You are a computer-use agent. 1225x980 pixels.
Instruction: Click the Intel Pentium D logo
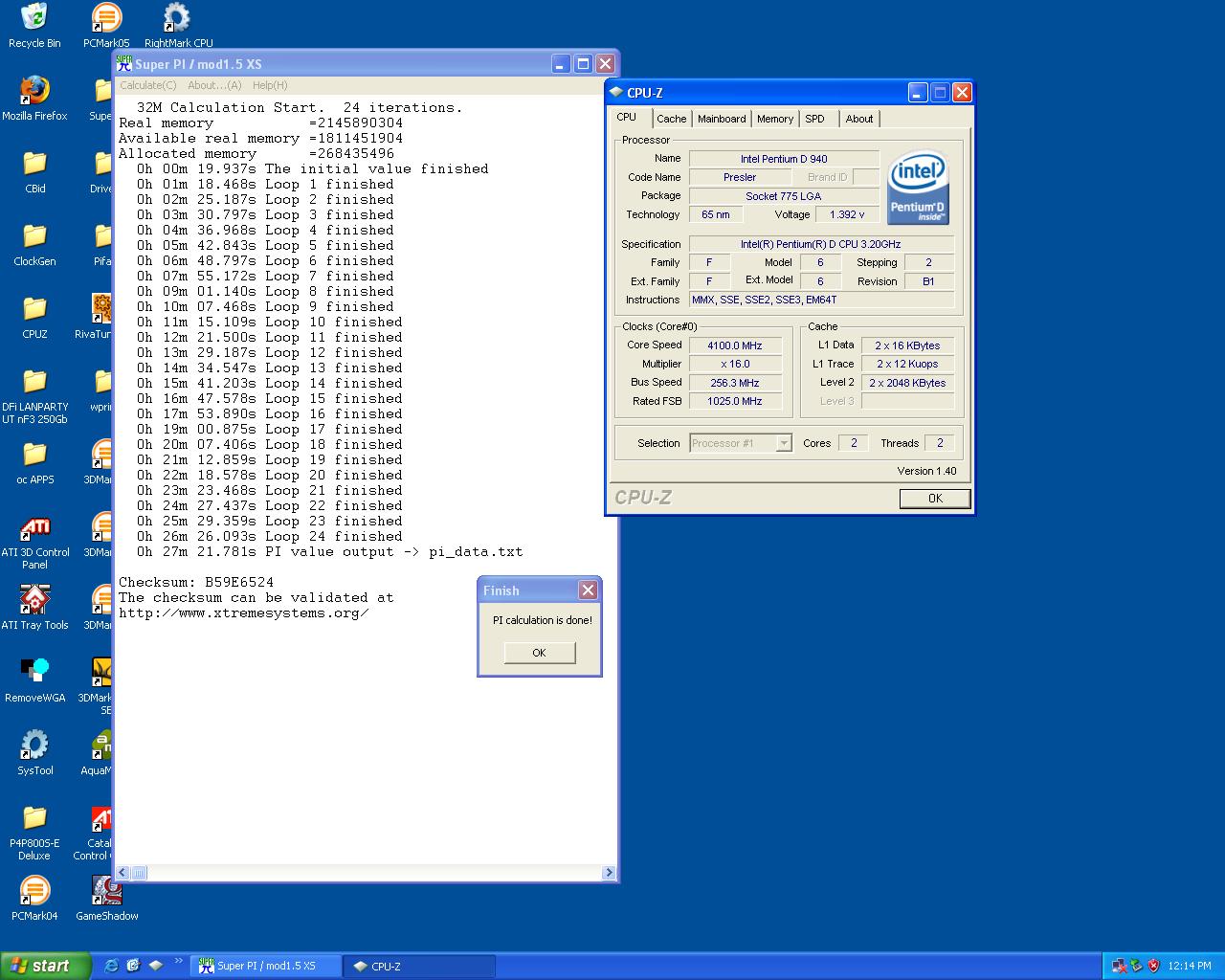(x=918, y=188)
